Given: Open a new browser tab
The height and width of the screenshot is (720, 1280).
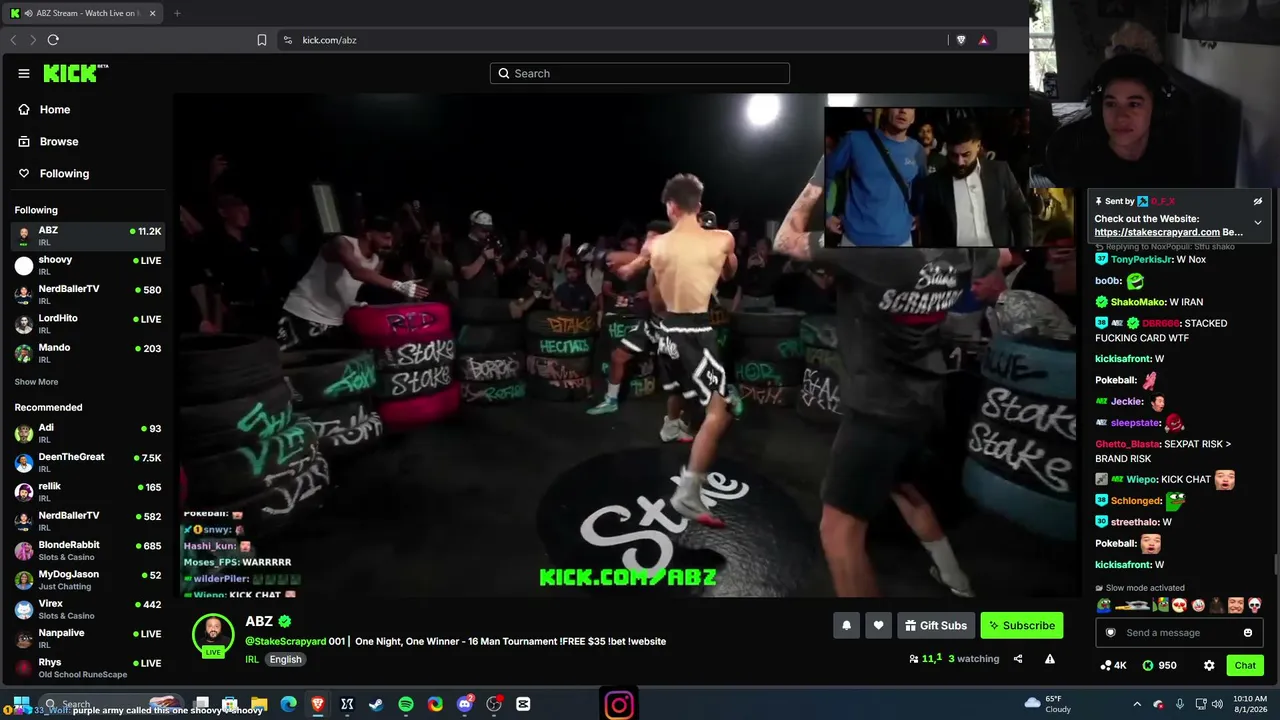Looking at the screenshot, I should [x=177, y=13].
